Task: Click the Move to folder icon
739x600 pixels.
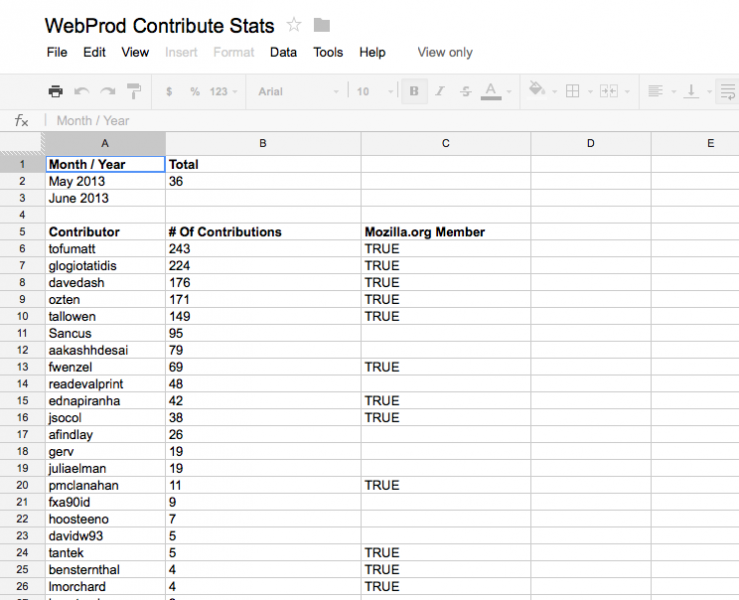Action: 322,25
